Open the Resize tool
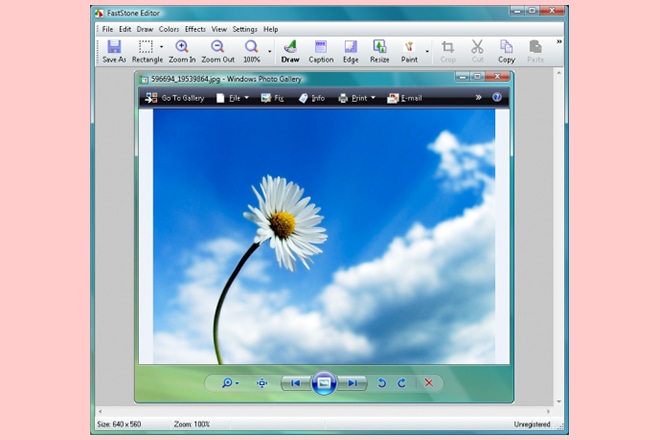Viewport: 660px width, 440px height. click(380, 47)
